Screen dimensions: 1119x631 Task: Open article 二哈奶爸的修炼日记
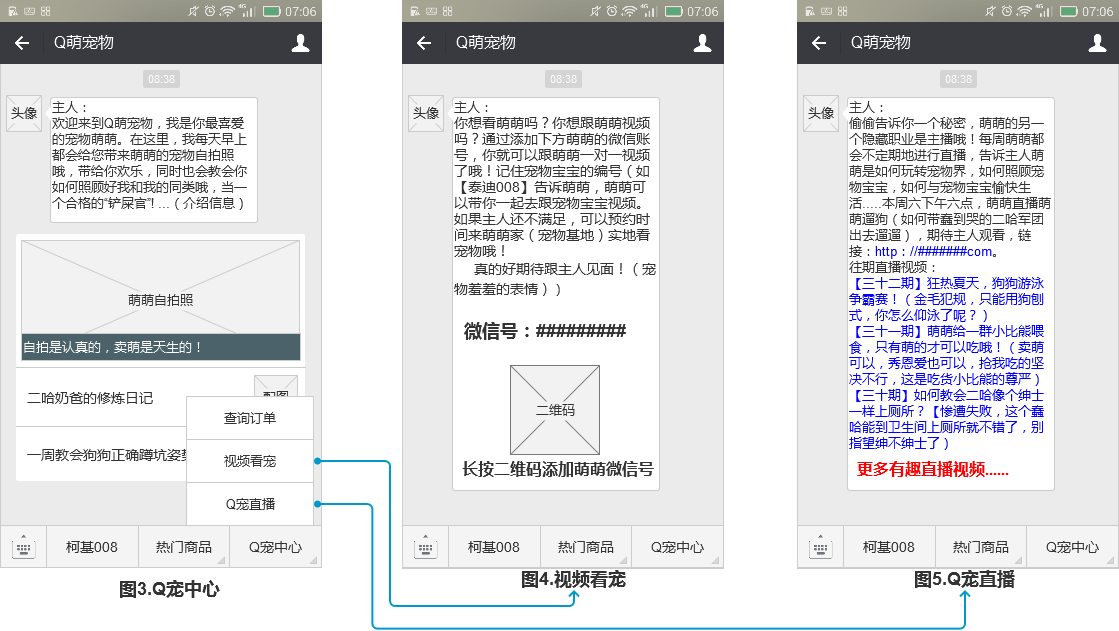point(90,398)
